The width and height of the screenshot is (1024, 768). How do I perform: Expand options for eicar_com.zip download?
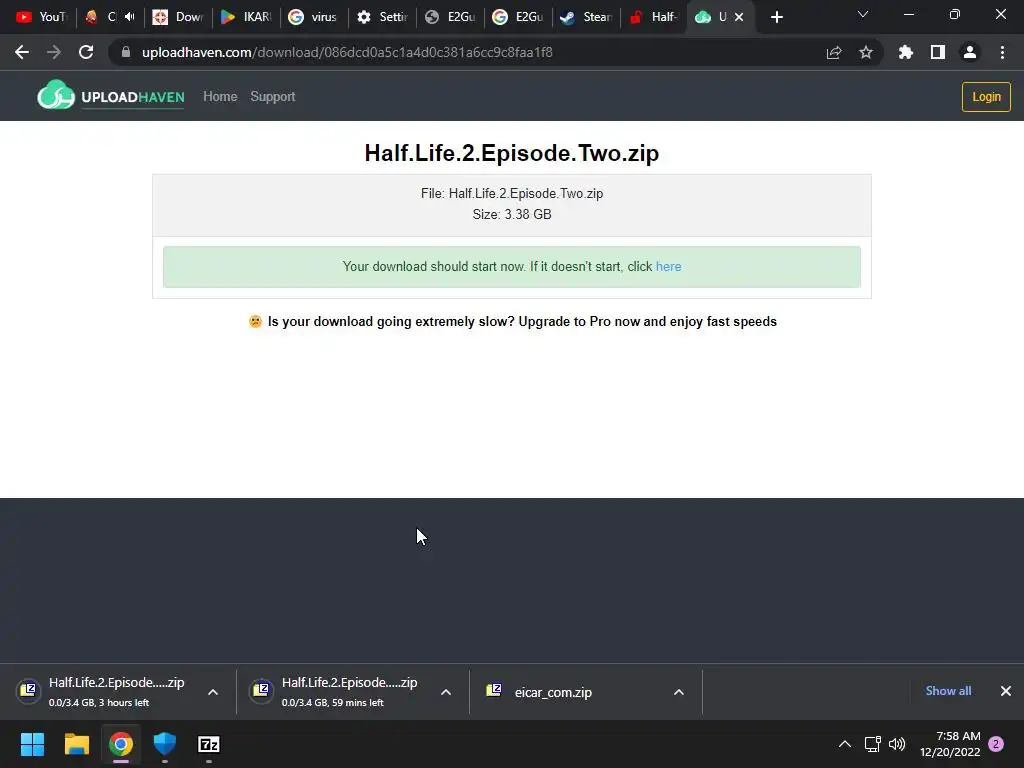[679, 692]
